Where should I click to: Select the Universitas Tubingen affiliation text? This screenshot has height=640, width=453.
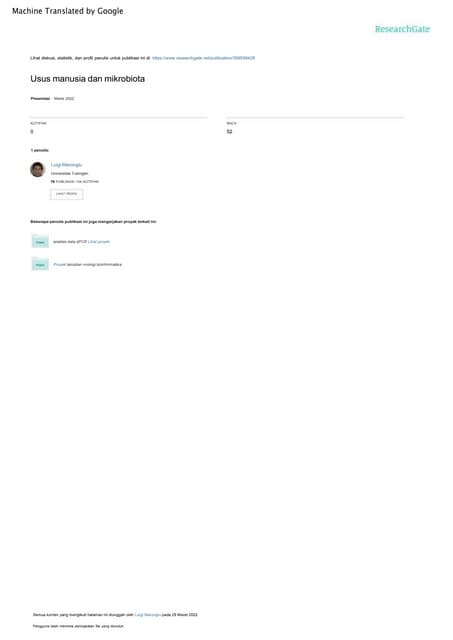[x=69, y=173]
